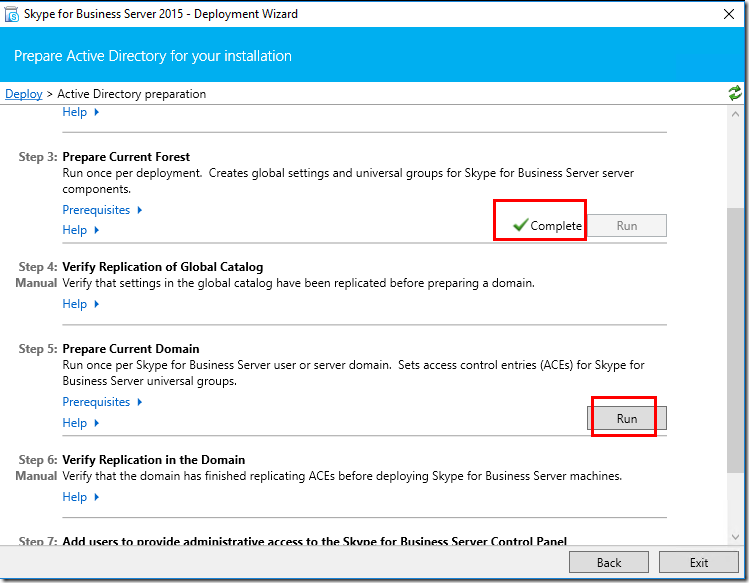Click the 'Step 3:' label
The width and height of the screenshot is (749, 583).
pos(38,157)
